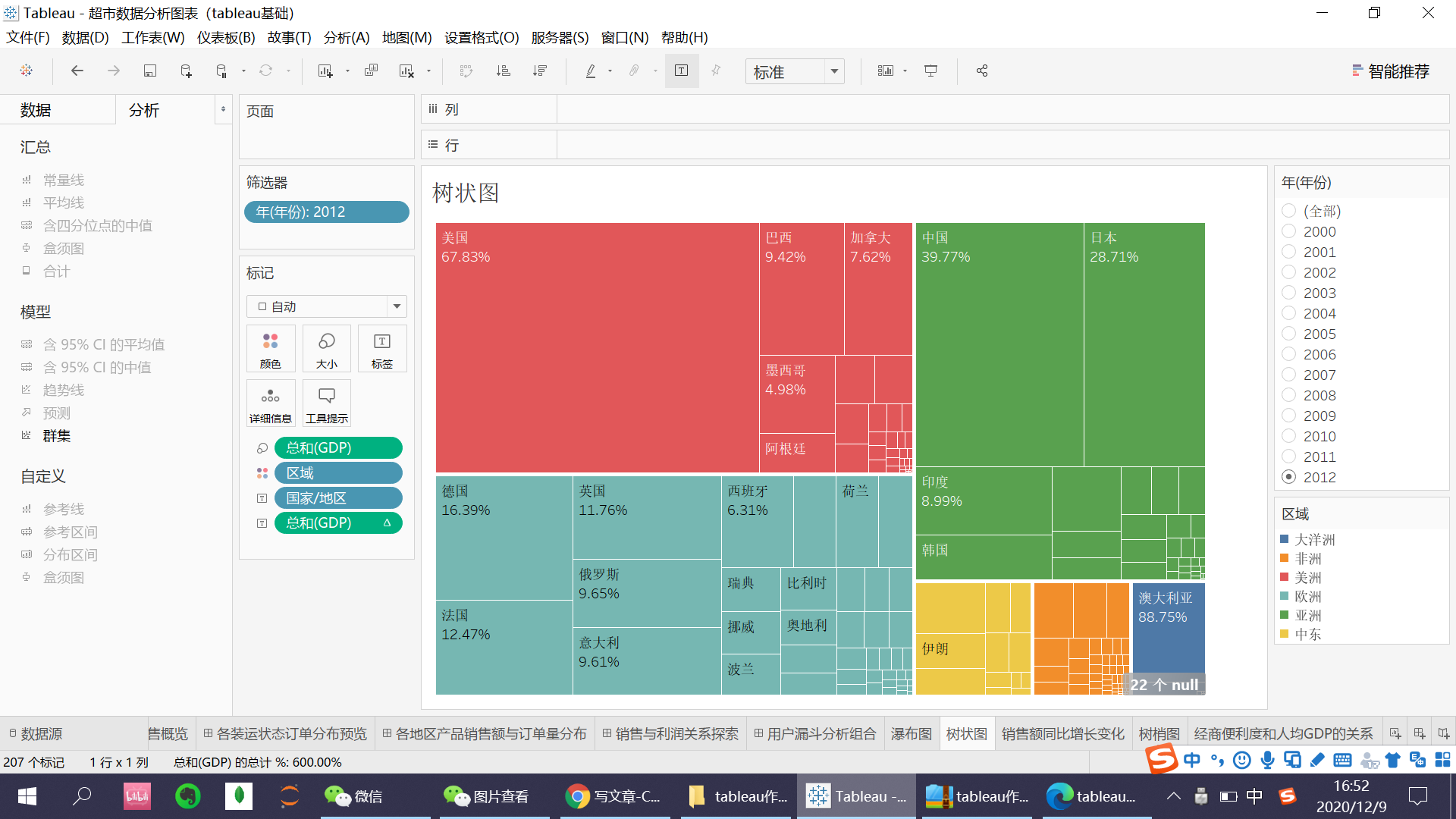Open the 数据(D) menu
The image size is (1456, 819).
pos(84,37)
